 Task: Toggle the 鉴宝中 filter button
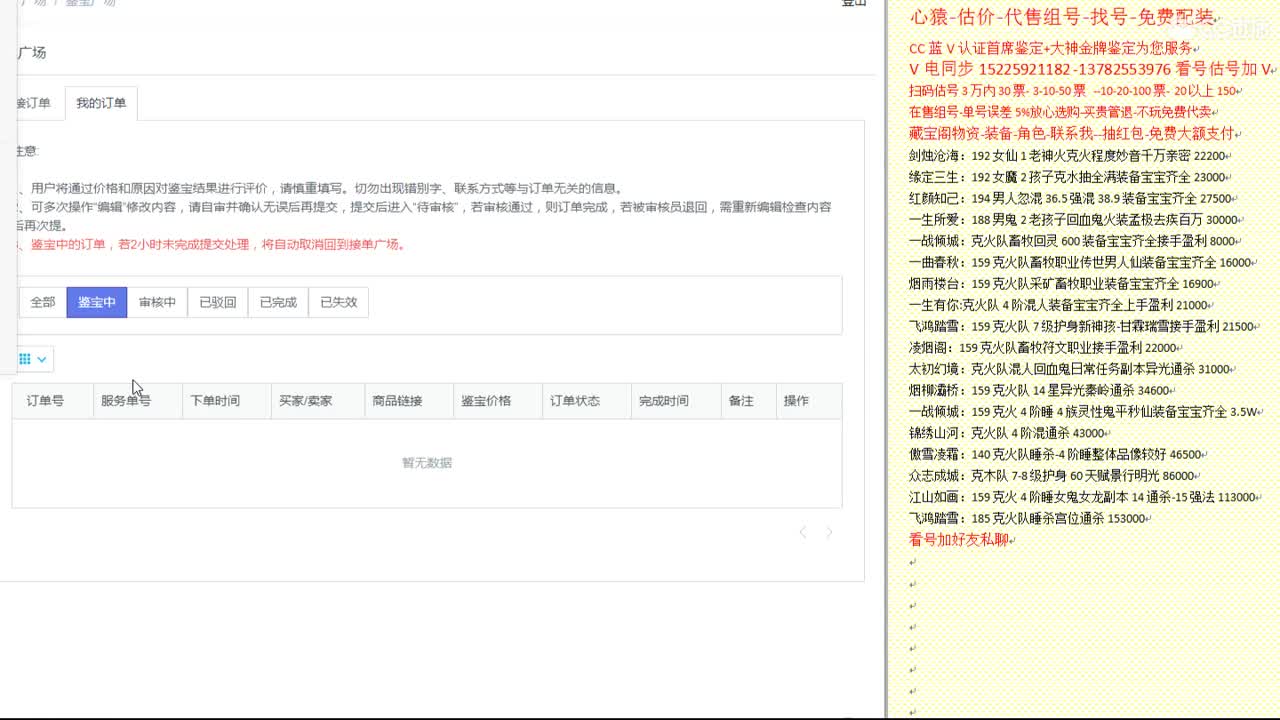96,301
